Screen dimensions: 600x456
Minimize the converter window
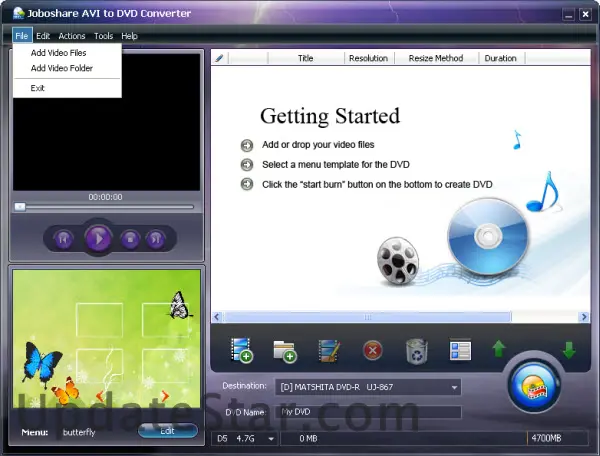tap(568, 15)
